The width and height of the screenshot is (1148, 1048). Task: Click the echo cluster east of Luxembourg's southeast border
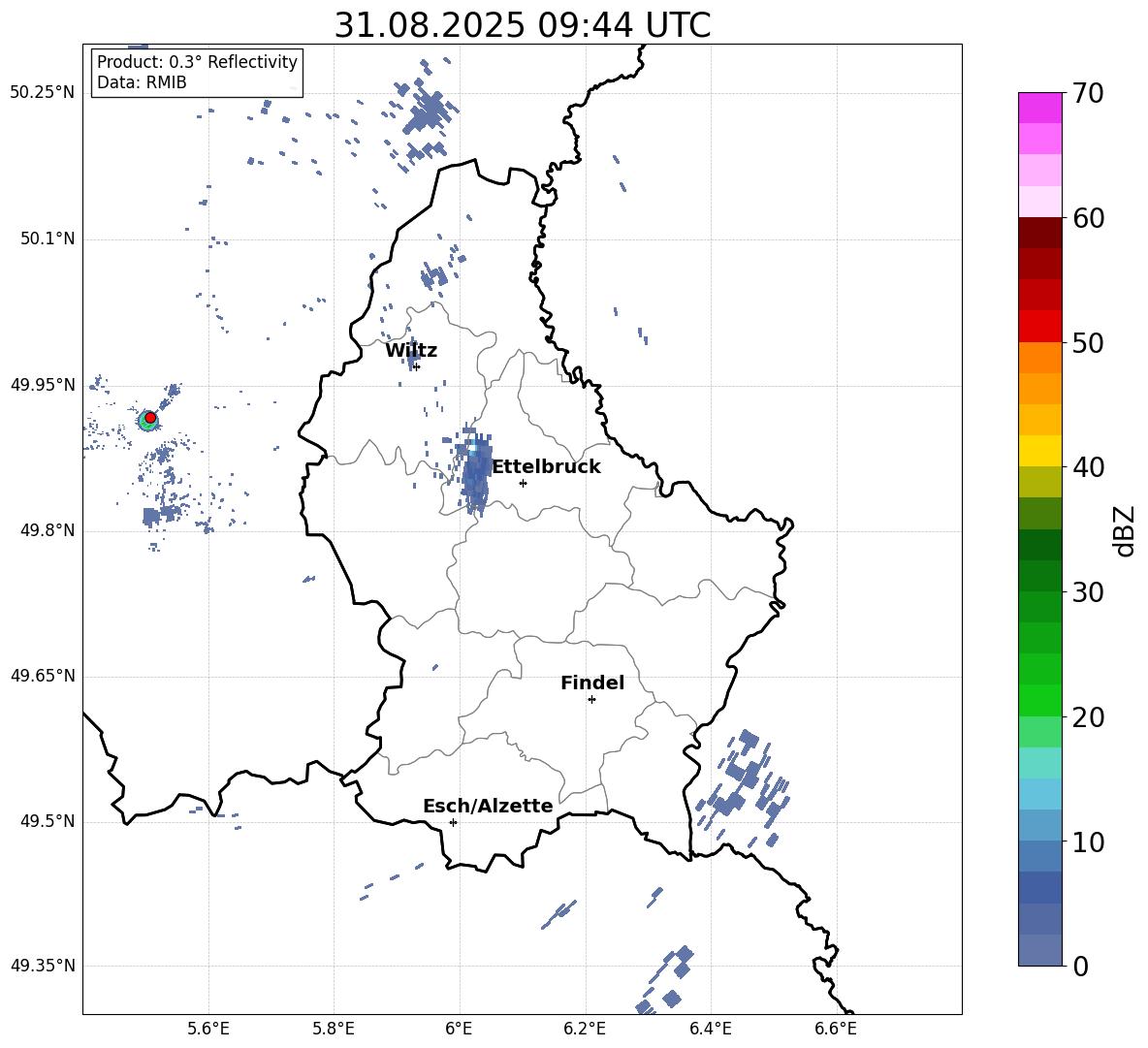(x=743, y=787)
